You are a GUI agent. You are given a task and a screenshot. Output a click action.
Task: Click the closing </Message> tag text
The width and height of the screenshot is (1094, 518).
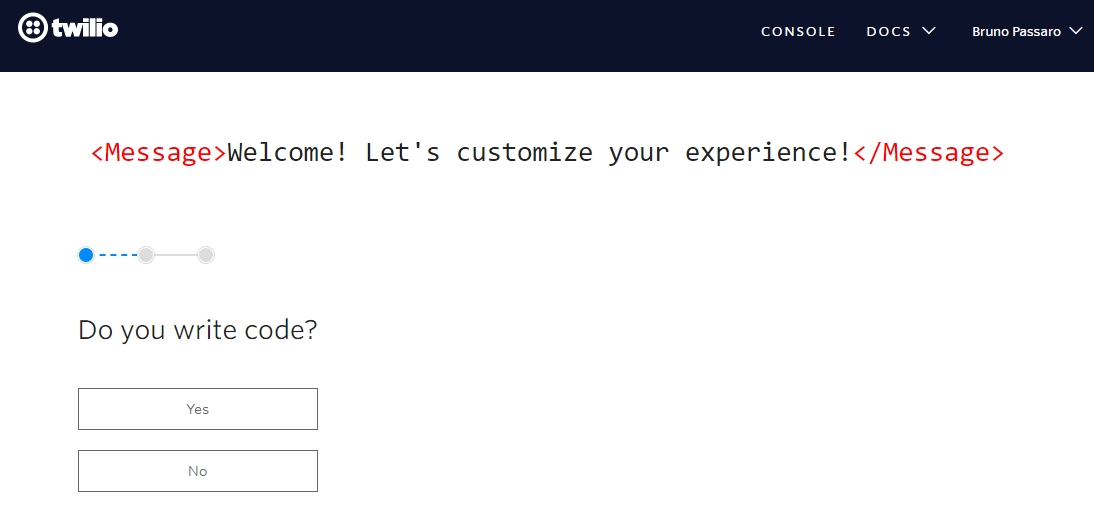coord(928,152)
